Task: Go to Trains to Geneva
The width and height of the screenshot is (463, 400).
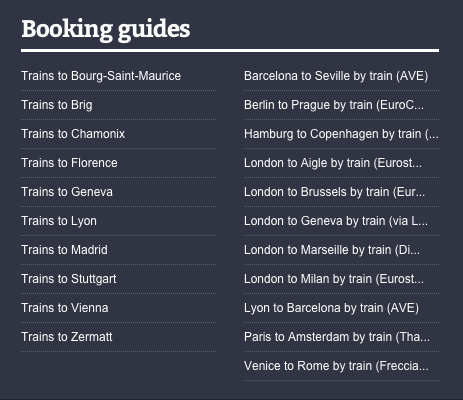Action: tap(67, 192)
